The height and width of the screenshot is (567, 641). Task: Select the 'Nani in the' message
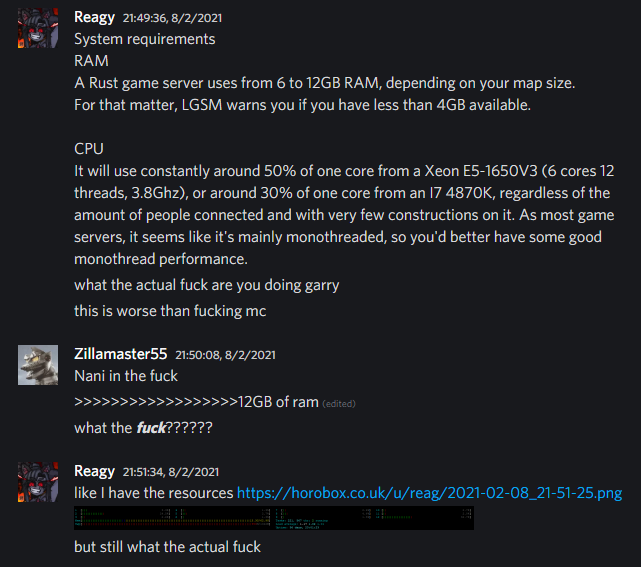point(126,376)
